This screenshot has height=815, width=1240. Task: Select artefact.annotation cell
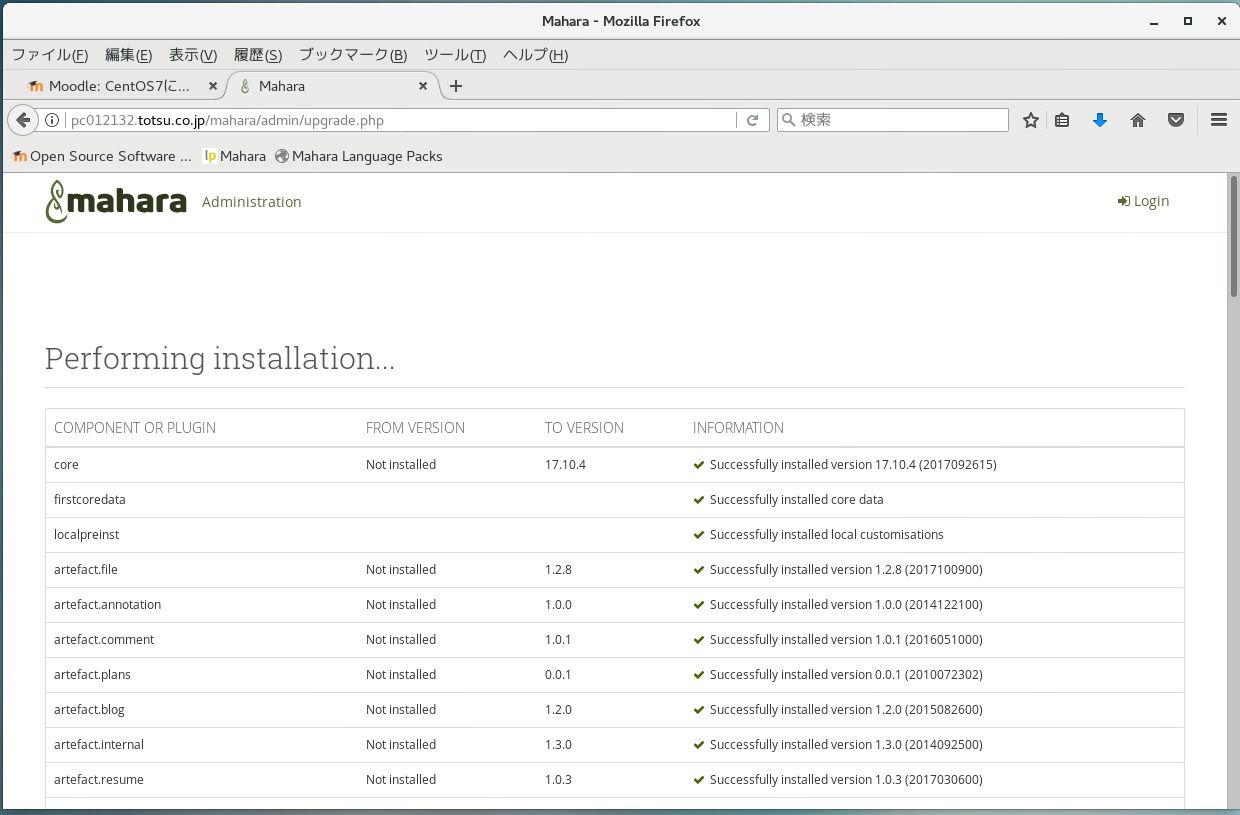pyautogui.click(x=107, y=605)
